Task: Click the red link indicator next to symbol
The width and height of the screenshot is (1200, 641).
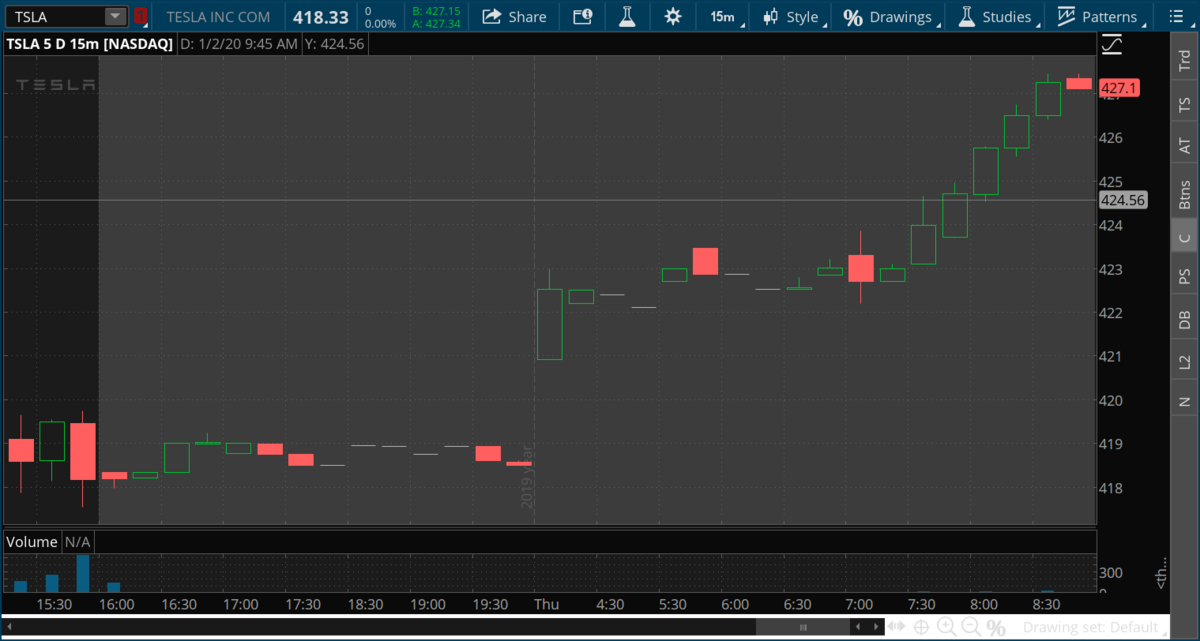Action: [x=140, y=16]
